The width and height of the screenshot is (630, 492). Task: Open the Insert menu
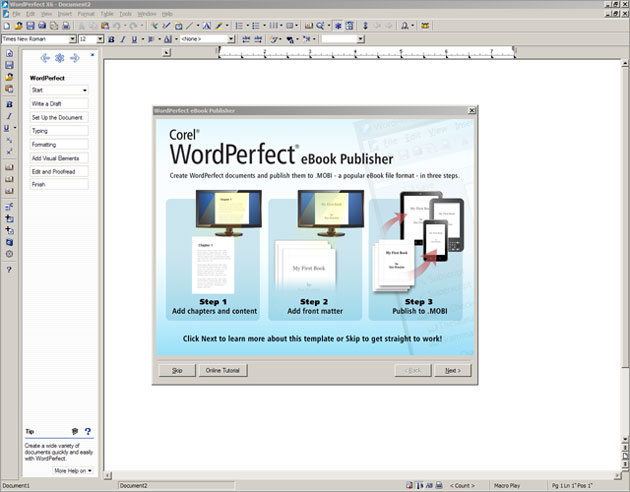point(64,14)
